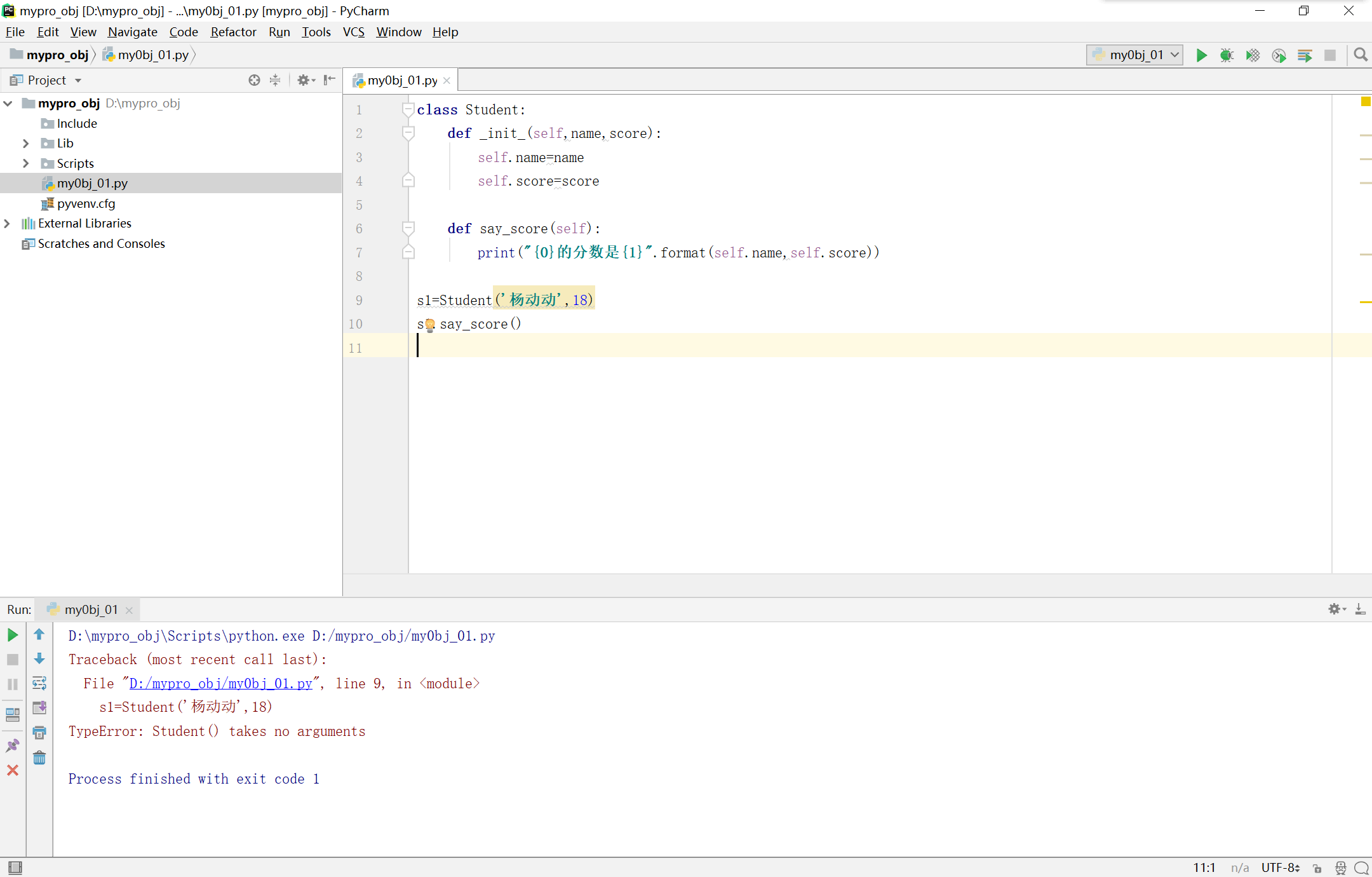Toggle scroll to end in Run console
The image size is (1372, 877).
point(39,707)
